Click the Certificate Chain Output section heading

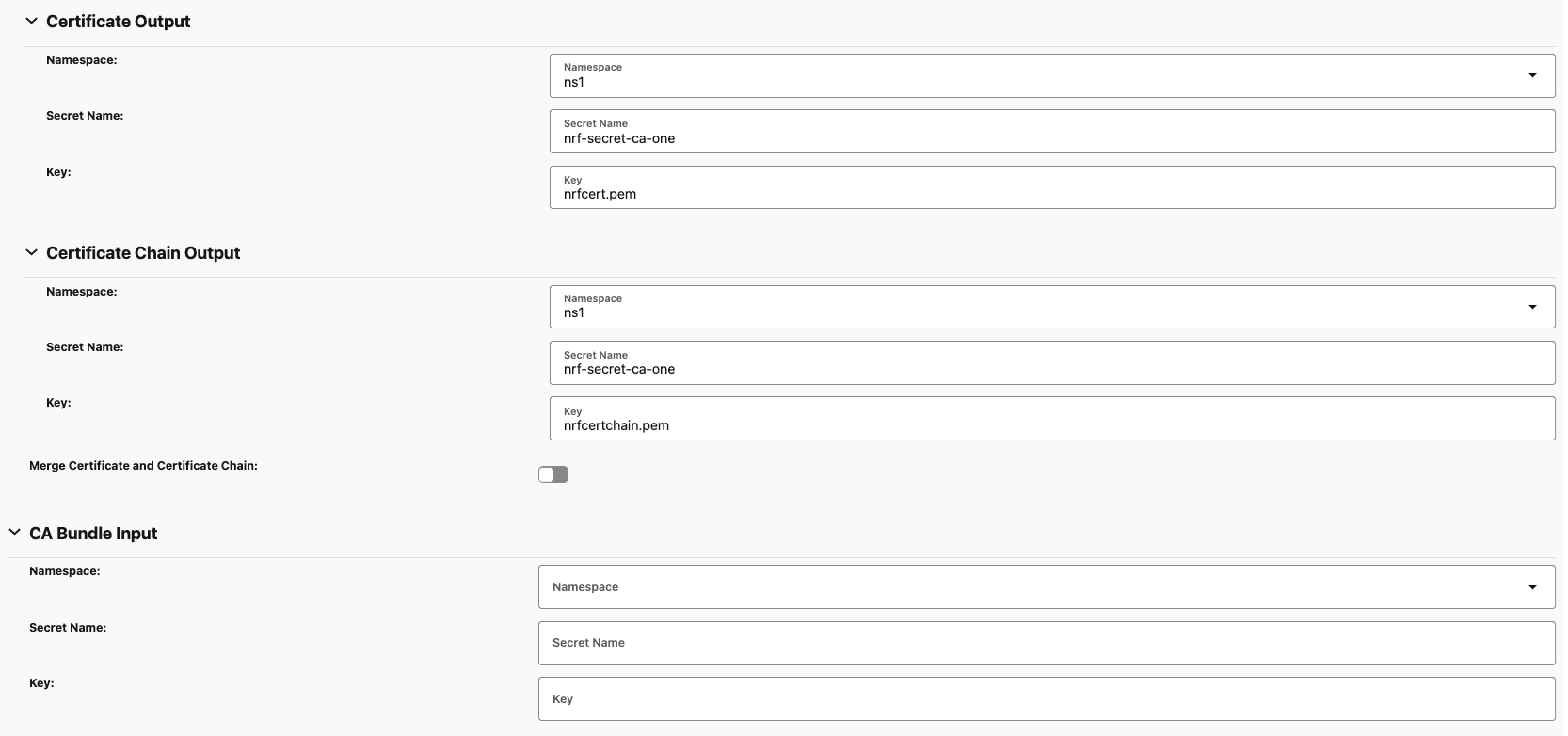pos(143,253)
